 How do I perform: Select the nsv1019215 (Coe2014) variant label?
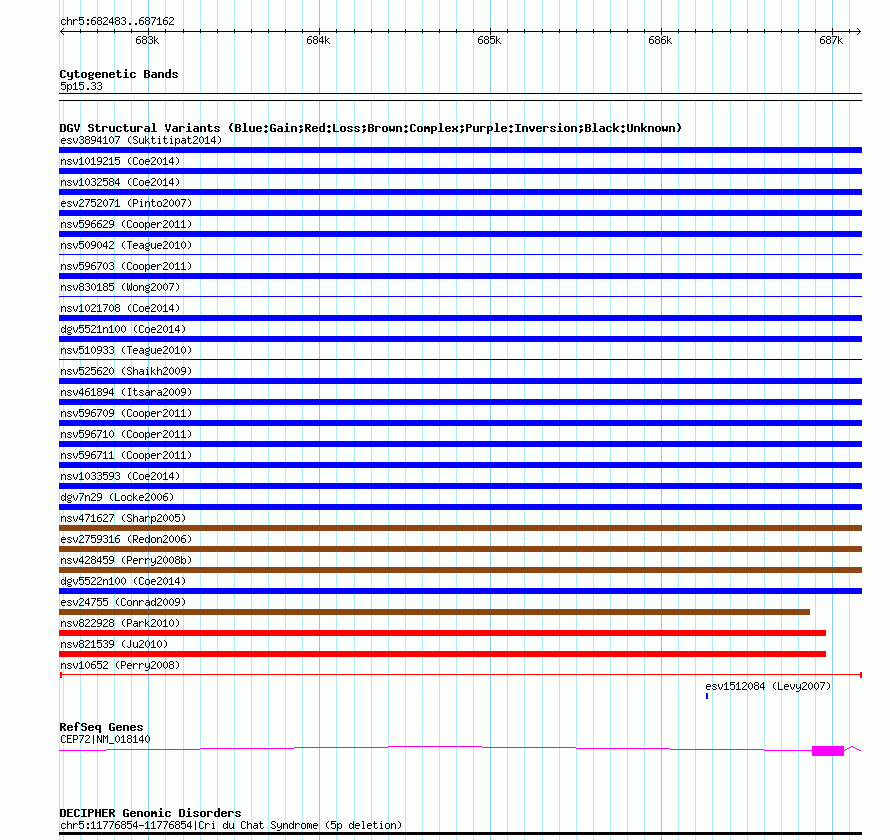pyautogui.click(x=120, y=161)
